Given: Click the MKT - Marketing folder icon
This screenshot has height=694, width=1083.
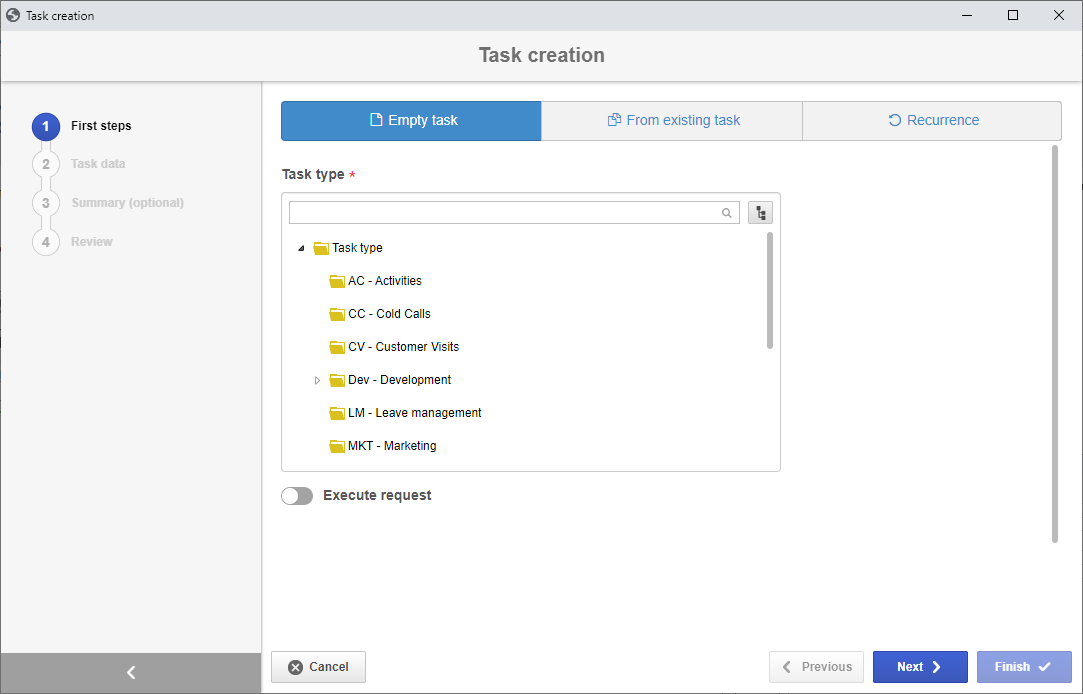Looking at the screenshot, I should pyautogui.click(x=337, y=446).
